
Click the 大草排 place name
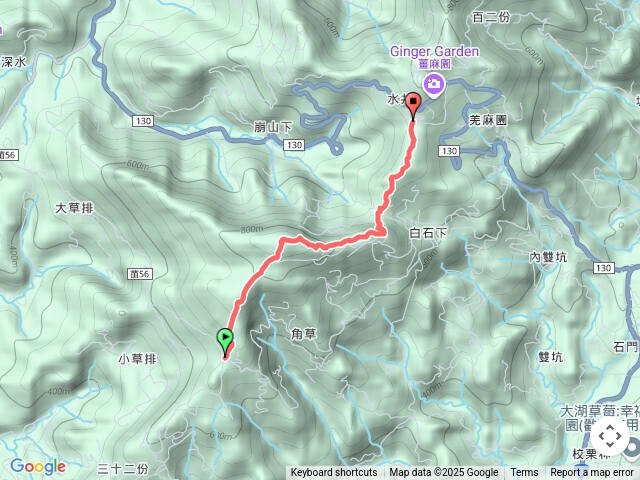tap(74, 208)
